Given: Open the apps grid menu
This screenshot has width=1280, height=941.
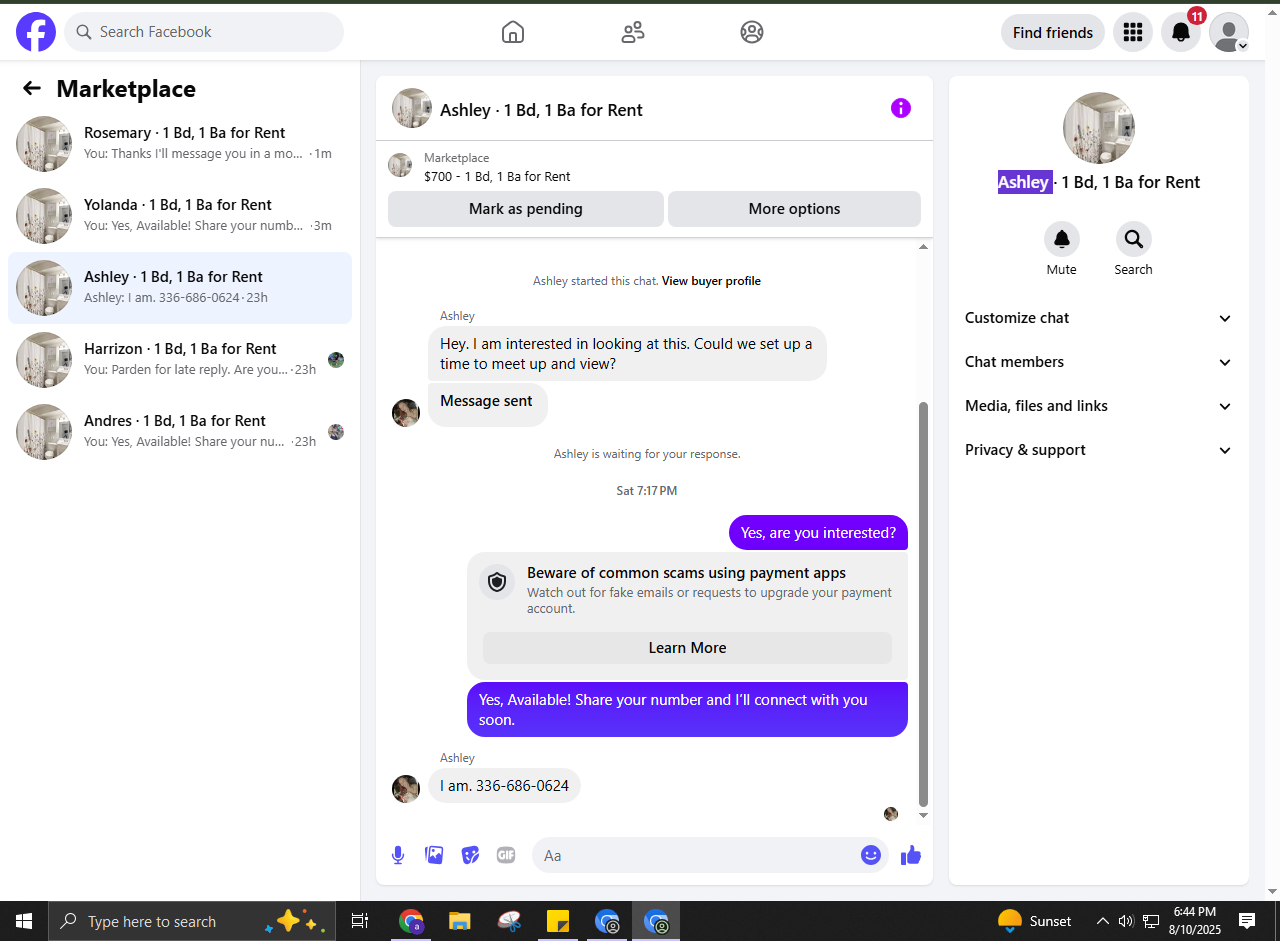Looking at the screenshot, I should pos(1133,32).
